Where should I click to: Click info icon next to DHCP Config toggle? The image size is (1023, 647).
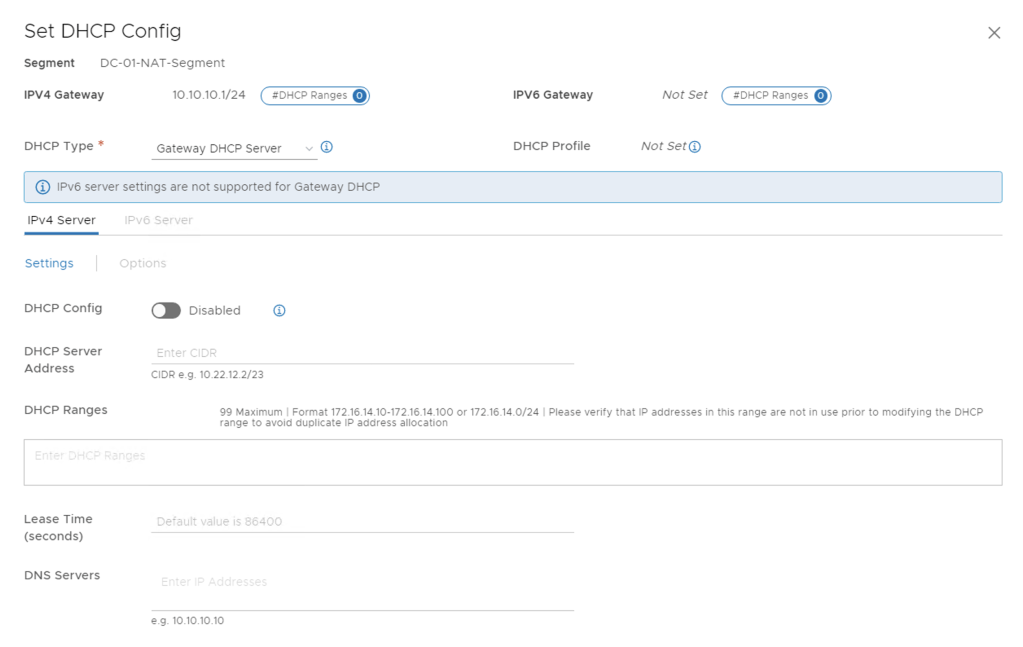[279, 311]
